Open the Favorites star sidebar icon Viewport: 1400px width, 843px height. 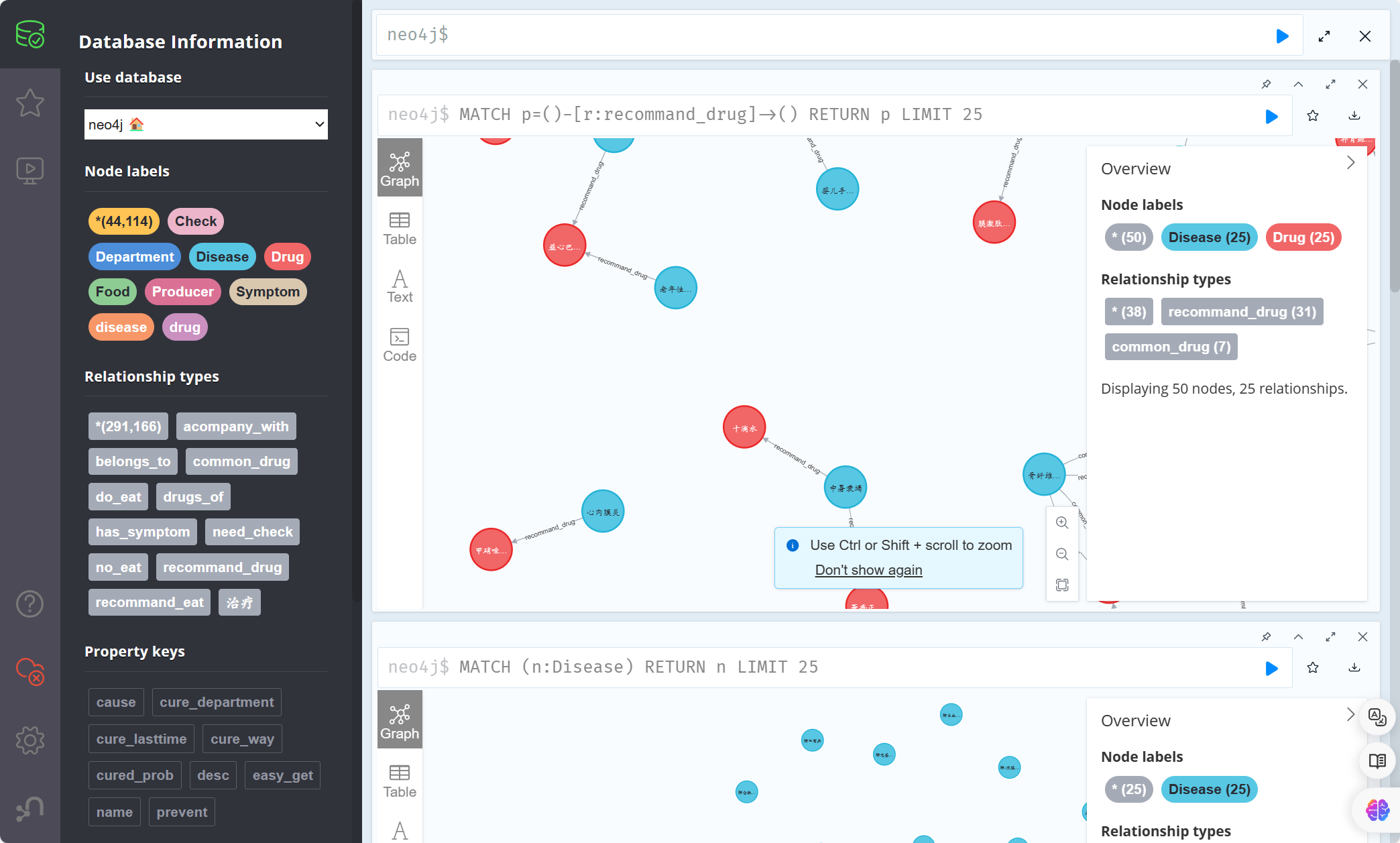coord(30,103)
